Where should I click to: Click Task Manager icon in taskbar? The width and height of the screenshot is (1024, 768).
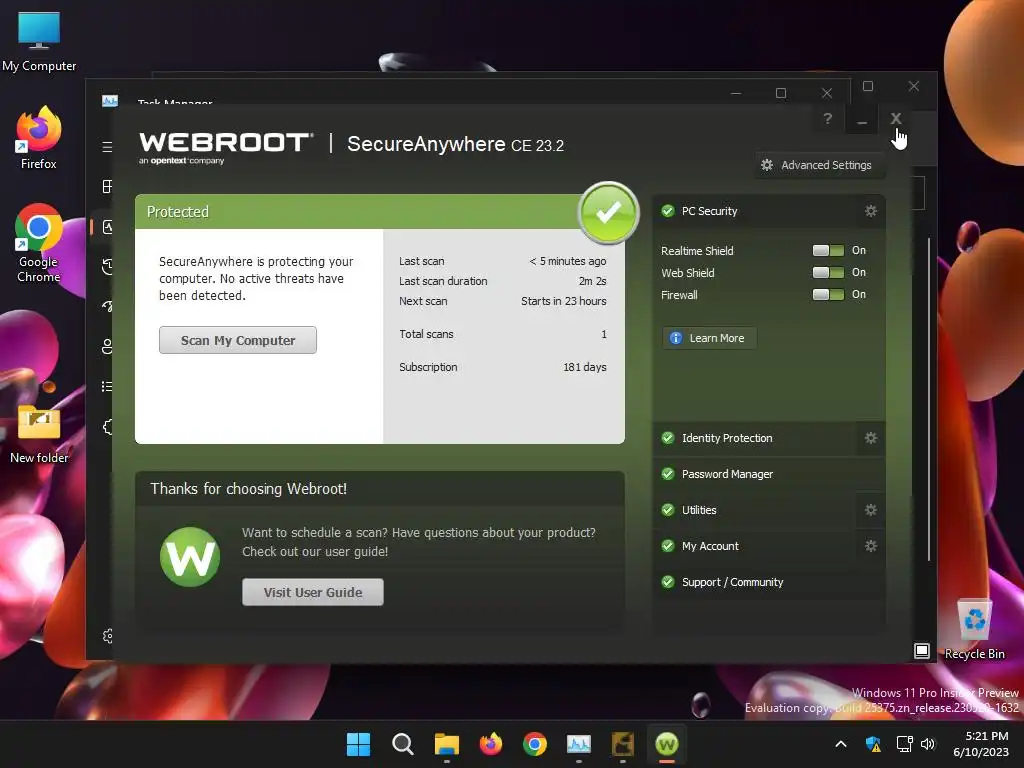point(579,744)
